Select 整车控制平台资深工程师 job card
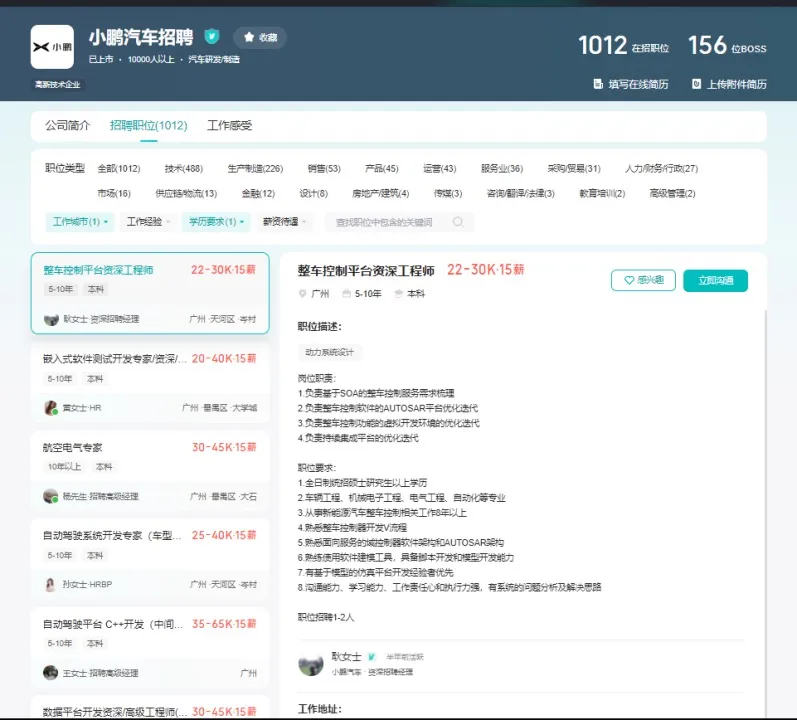Screen dimensions: 797x720 (x=150, y=293)
